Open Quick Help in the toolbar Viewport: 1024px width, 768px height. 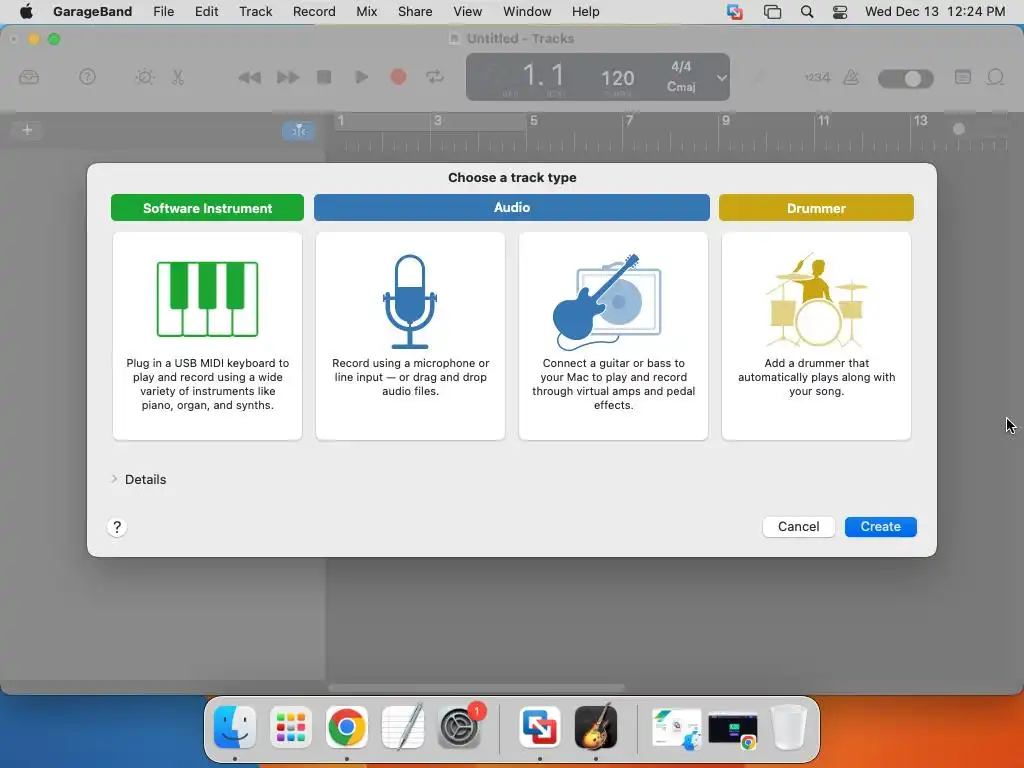(87, 77)
